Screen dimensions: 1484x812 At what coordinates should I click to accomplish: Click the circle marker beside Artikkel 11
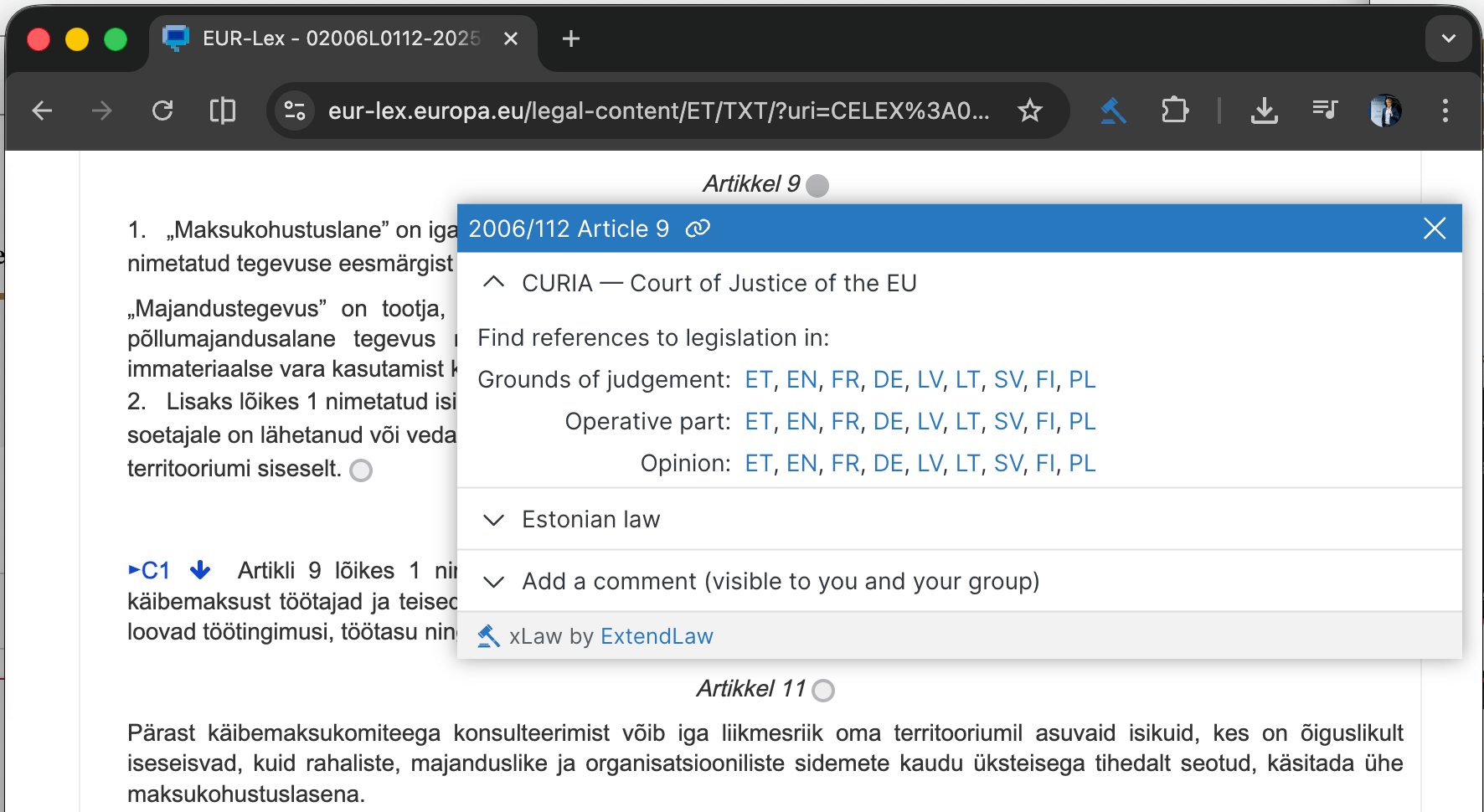pyautogui.click(x=823, y=690)
